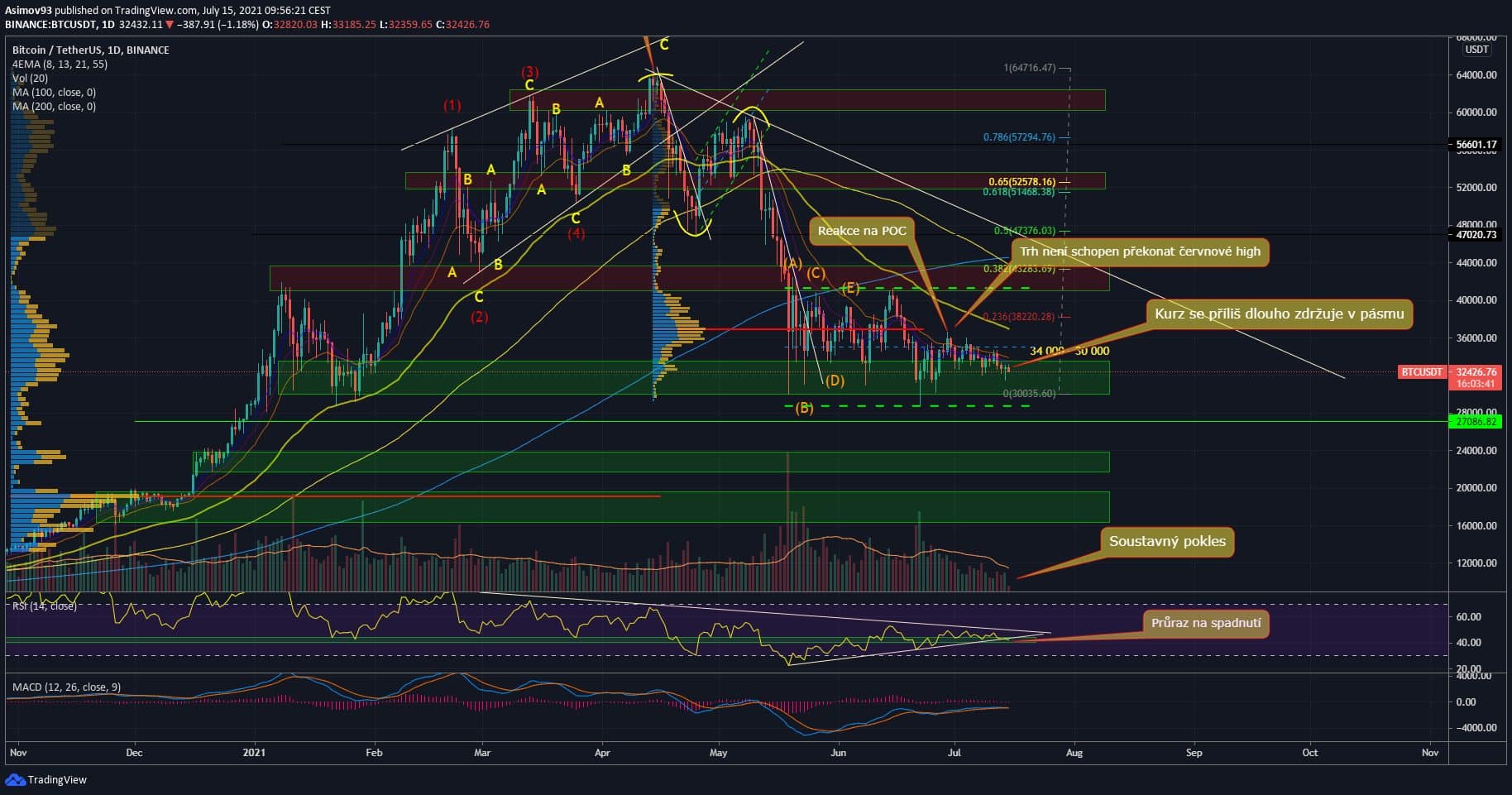
Task: Select the MA (200, close, 0) legend entry
Action: tap(54, 107)
